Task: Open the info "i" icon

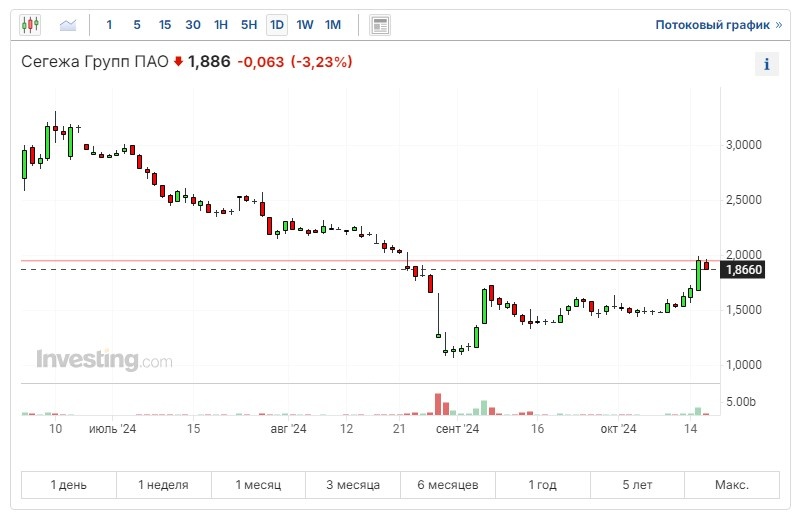Action: coord(766,64)
